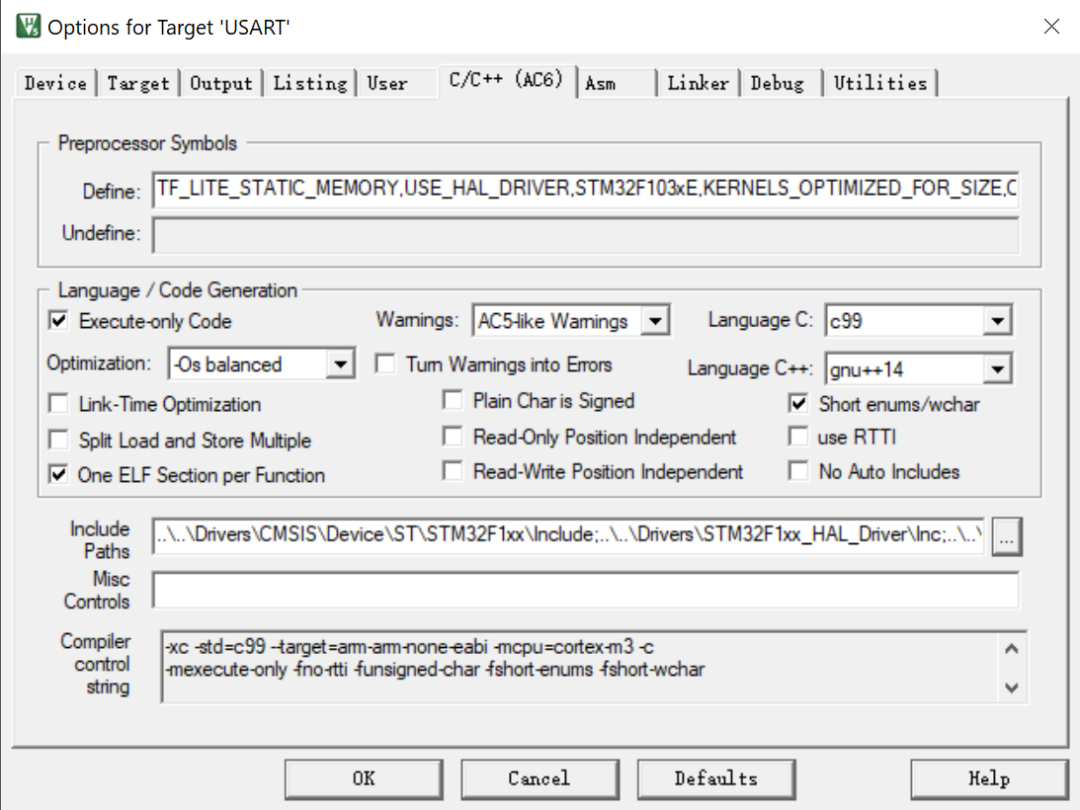Disable One ELF Section per Function
1080x810 pixels.
[59, 475]
